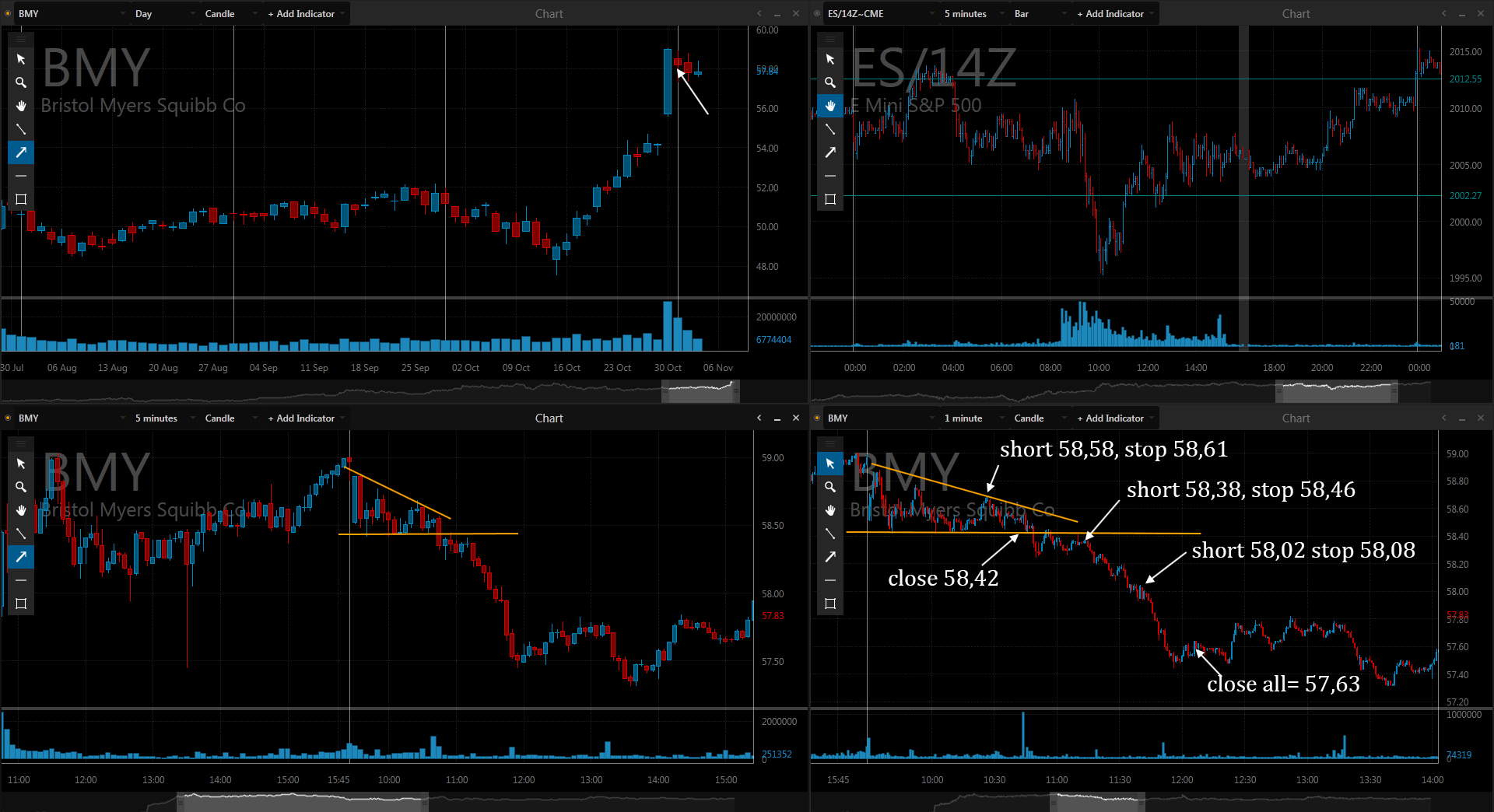The height and width of the screenshot is (812, 1494).
Task: Click Add Indicator in BMY 1 minute chart
Action: (1114, 418)
